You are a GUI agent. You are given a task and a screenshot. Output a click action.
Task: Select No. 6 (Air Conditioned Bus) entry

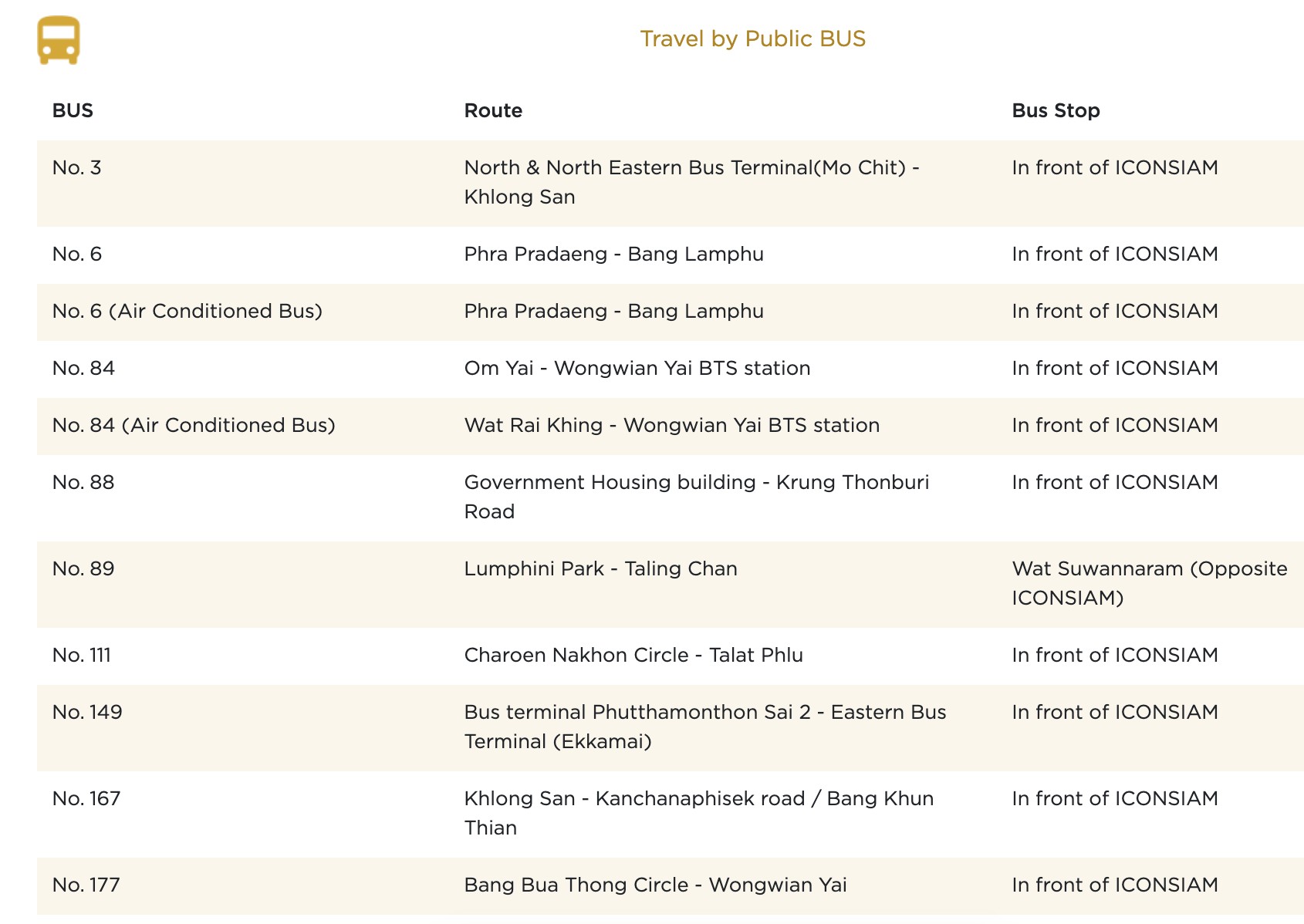pyautogui.click(x=187, y=311)
